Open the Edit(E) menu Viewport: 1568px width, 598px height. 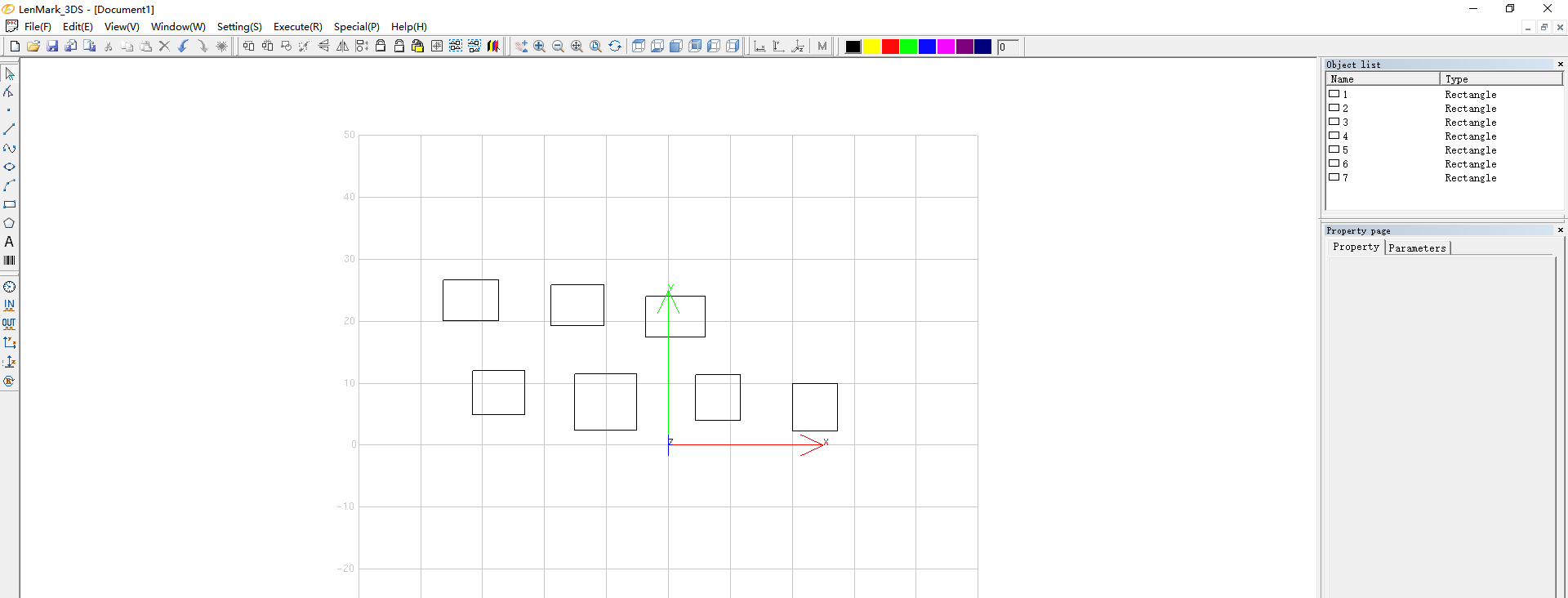pyautogui.click(x=78, y=27)
